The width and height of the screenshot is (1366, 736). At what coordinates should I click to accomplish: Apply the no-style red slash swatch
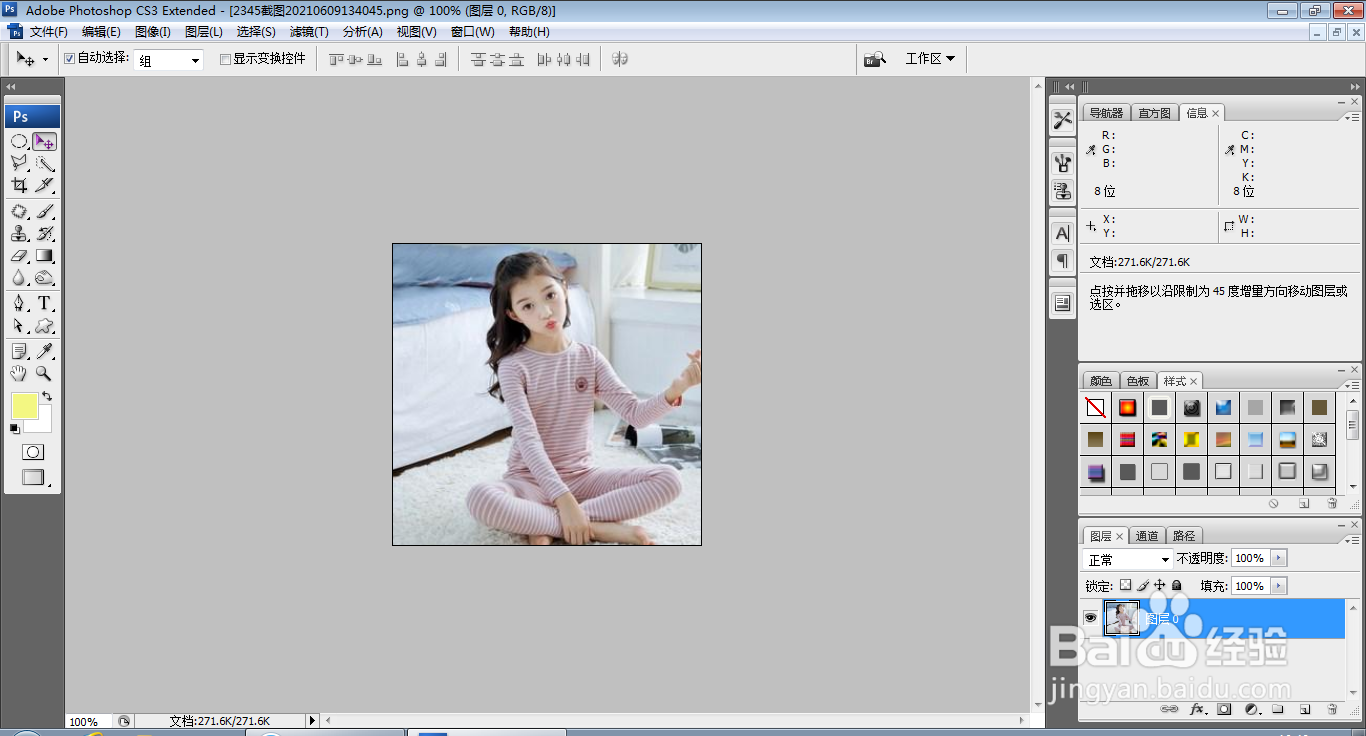(1095, 407)
